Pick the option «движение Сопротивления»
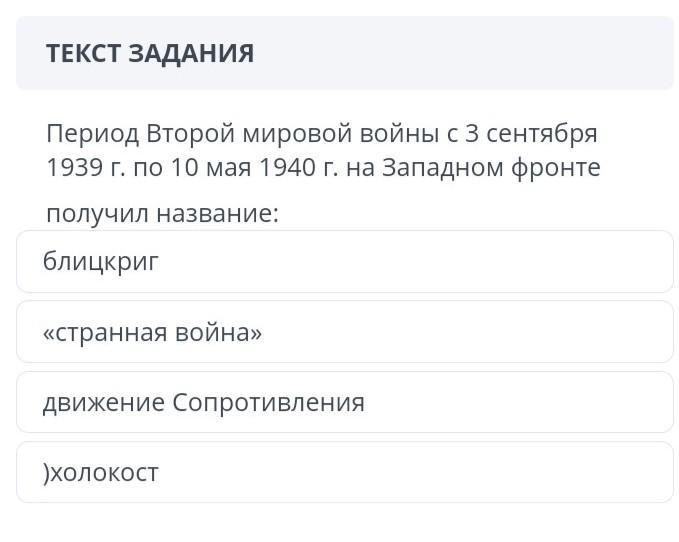679x542 pixels. click(344, 402)
